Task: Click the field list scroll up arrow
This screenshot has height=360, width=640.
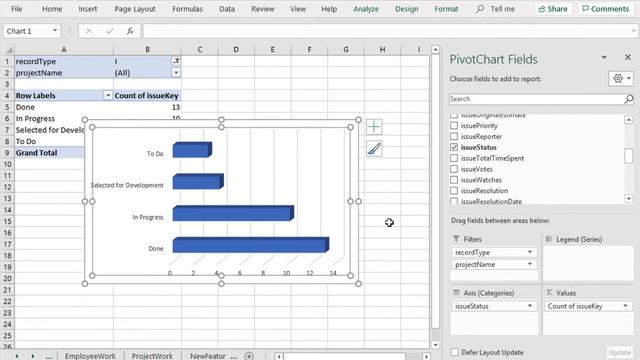Action: tap(629, 120)
